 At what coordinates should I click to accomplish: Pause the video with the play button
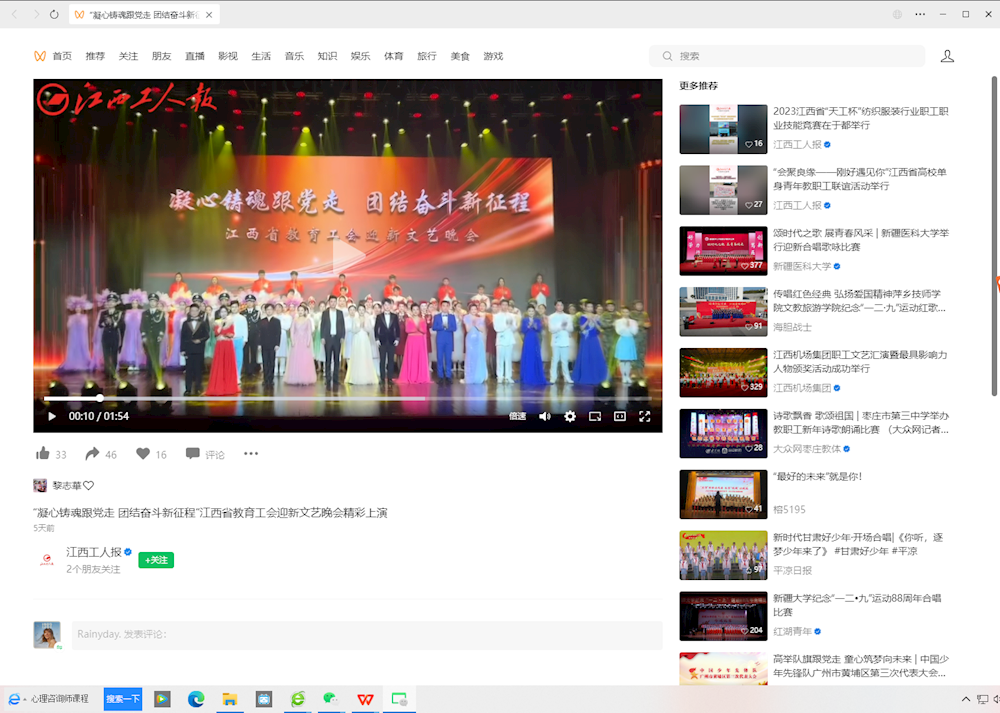51,416
